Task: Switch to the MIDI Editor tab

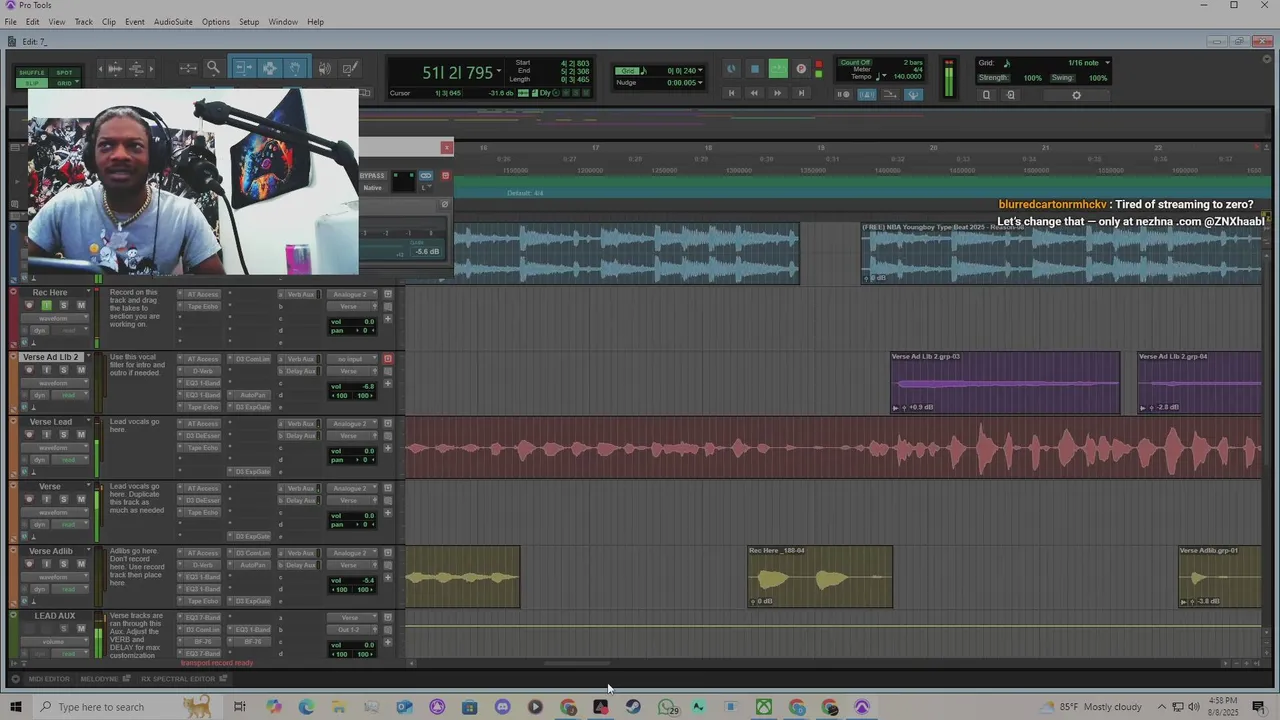Action: click(48, 679)
